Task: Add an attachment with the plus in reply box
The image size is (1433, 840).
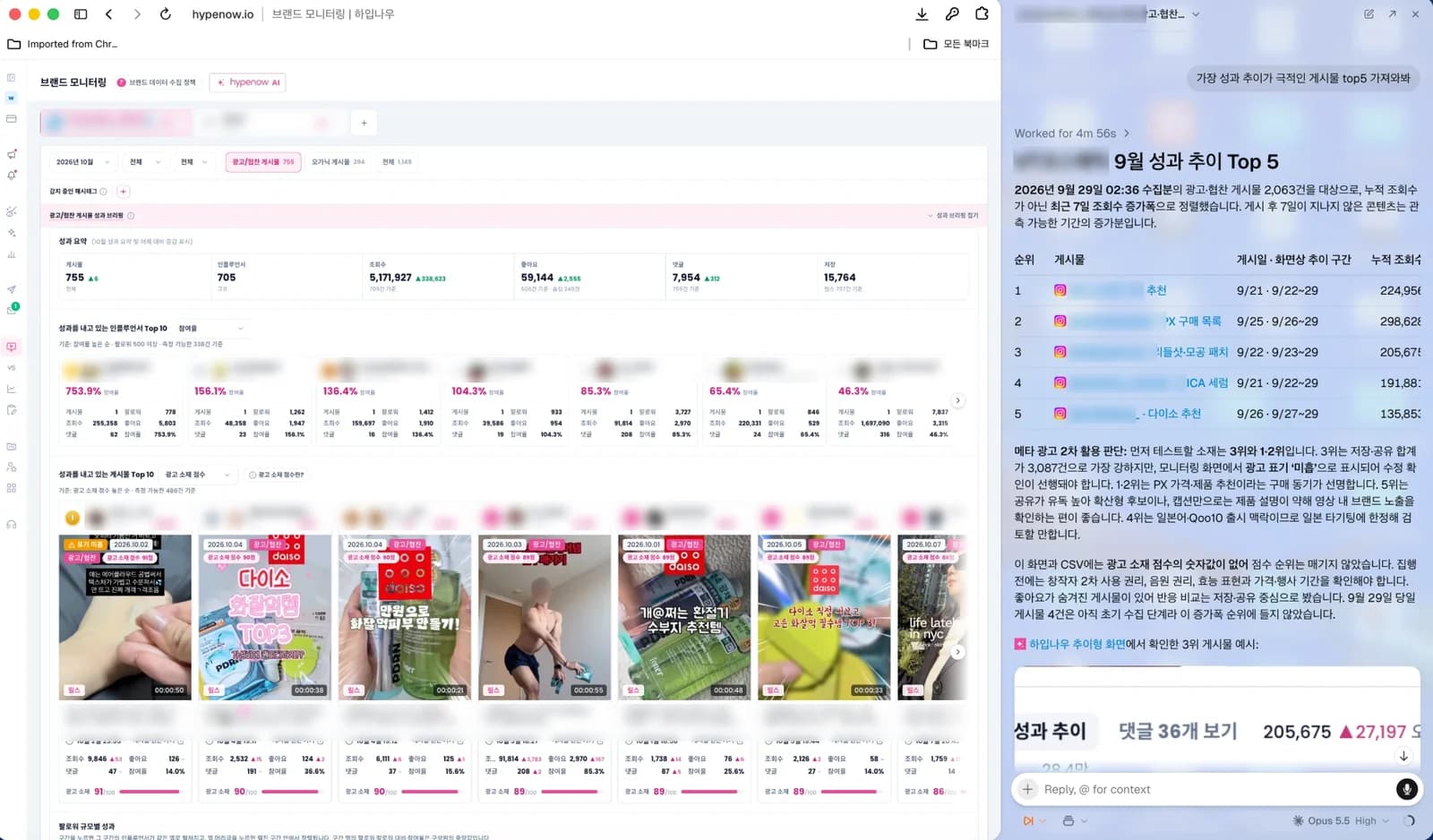Action: coord(1028,789)
